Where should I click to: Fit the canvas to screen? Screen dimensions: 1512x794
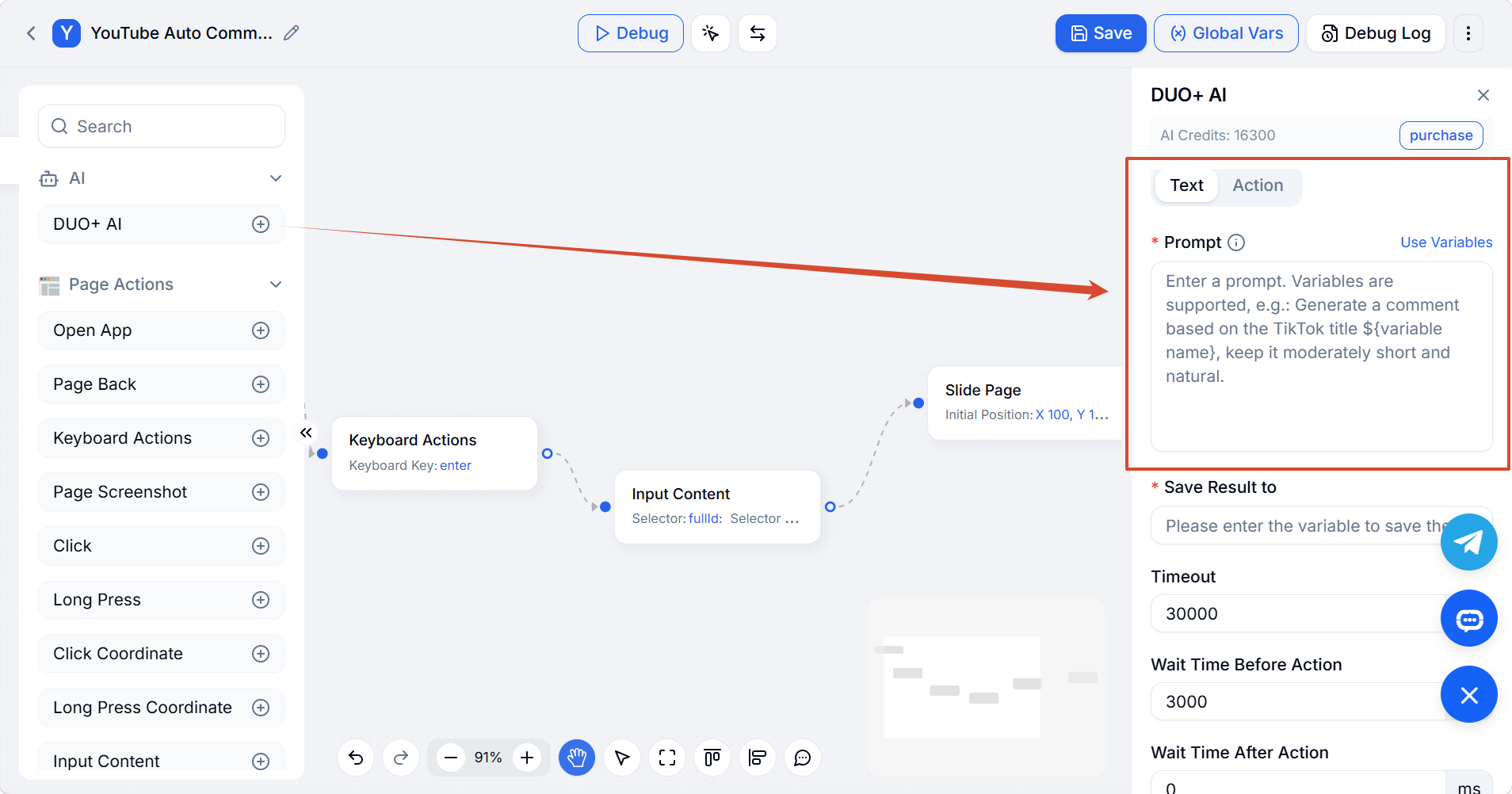(x=667, y=758)
